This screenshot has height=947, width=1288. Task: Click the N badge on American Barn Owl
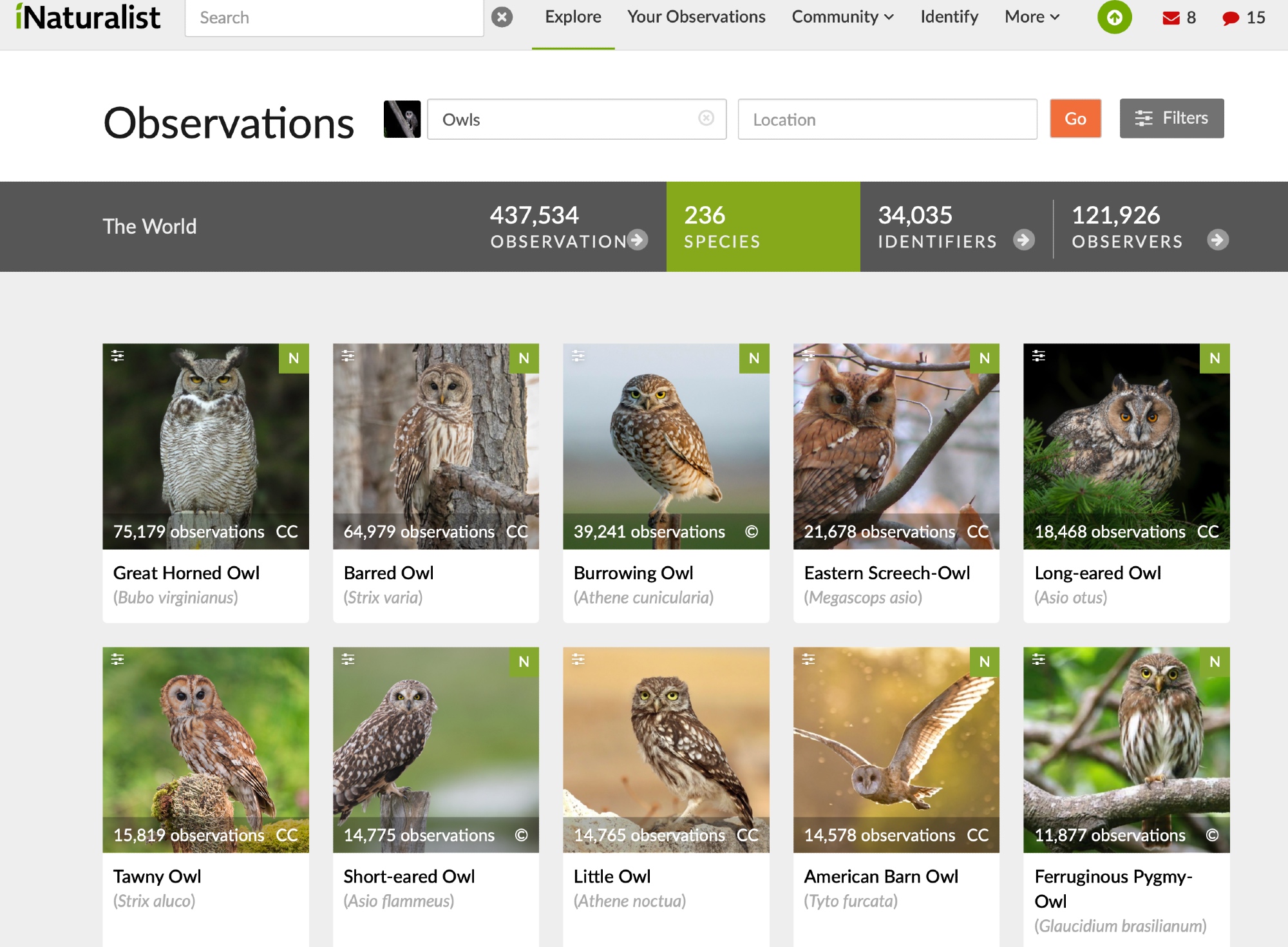click(984, 662)
